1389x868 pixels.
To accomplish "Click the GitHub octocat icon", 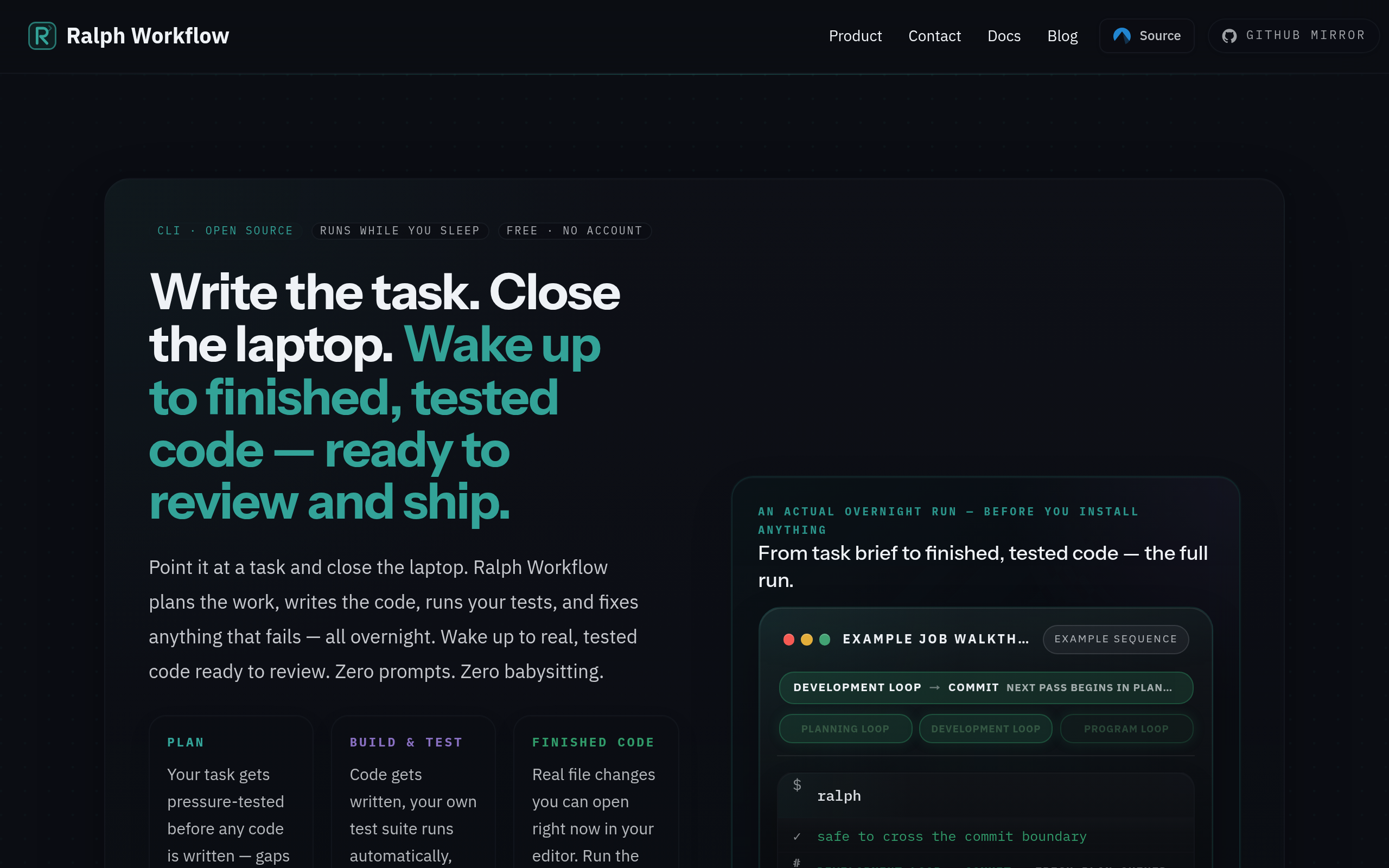I will [1229, 36].
